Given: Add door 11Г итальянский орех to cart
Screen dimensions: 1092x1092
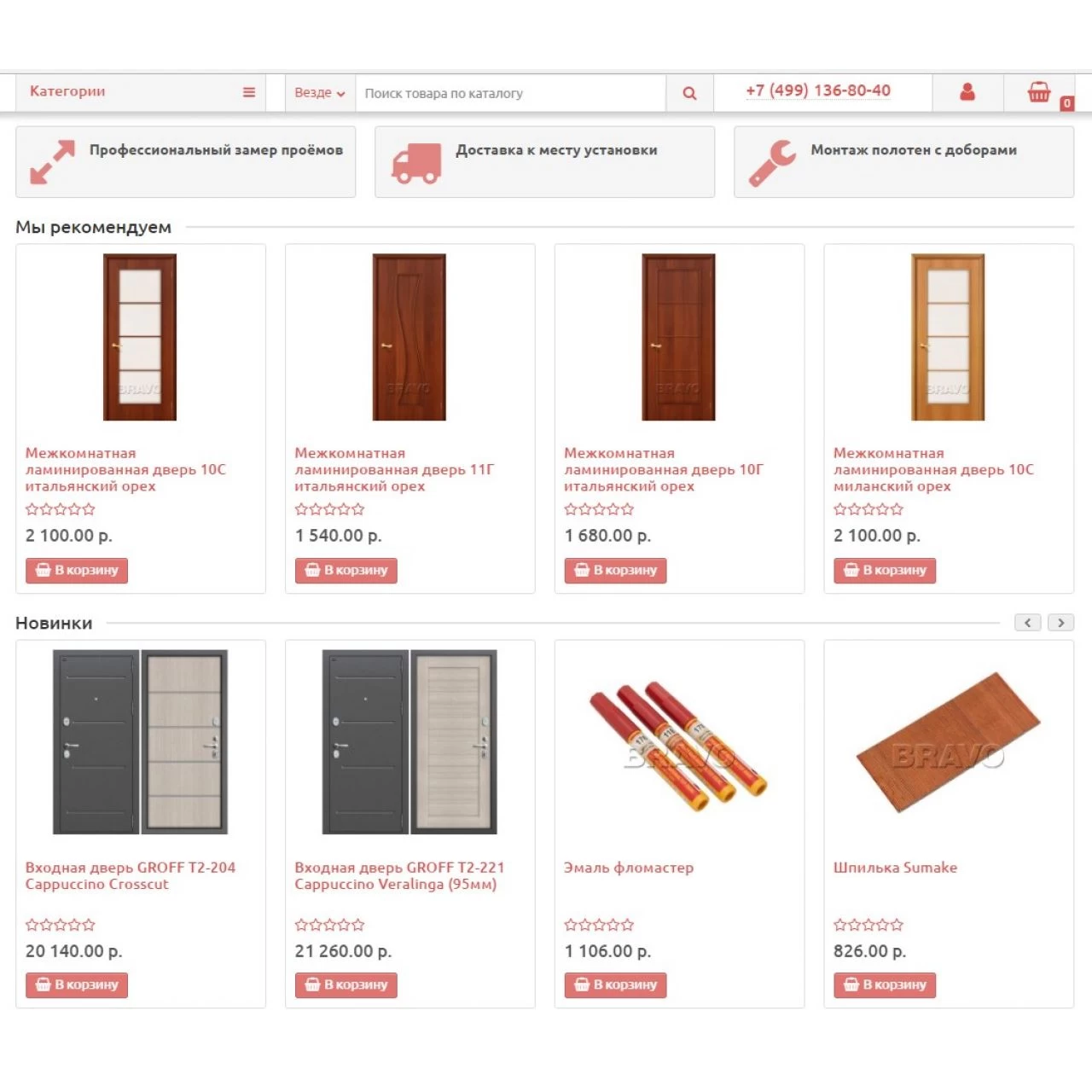Looking at the screenshot, I should [x=346, y=570].
